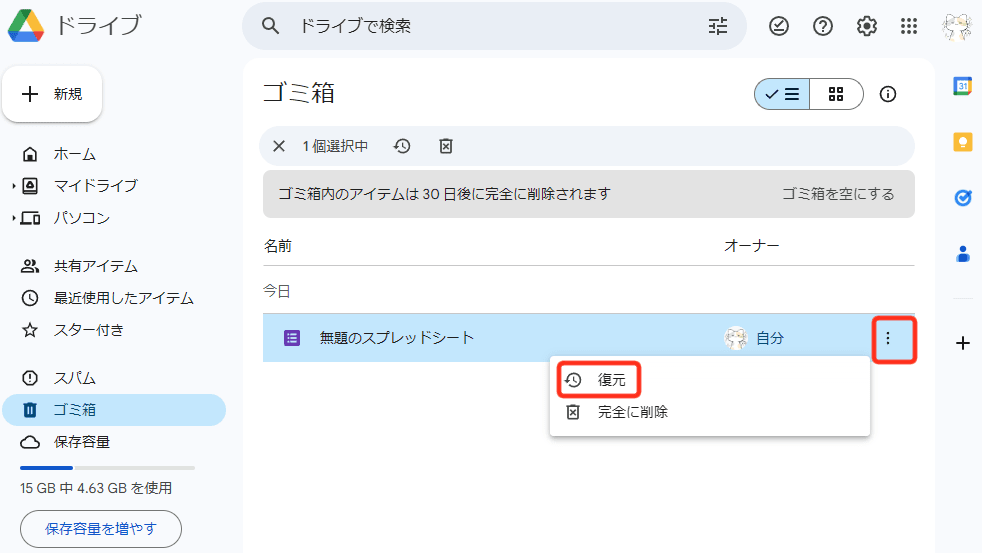Clear selection with the X icon
Viewport: 982px width, 553px height.
pyautogui.click(x=279, y=146)
